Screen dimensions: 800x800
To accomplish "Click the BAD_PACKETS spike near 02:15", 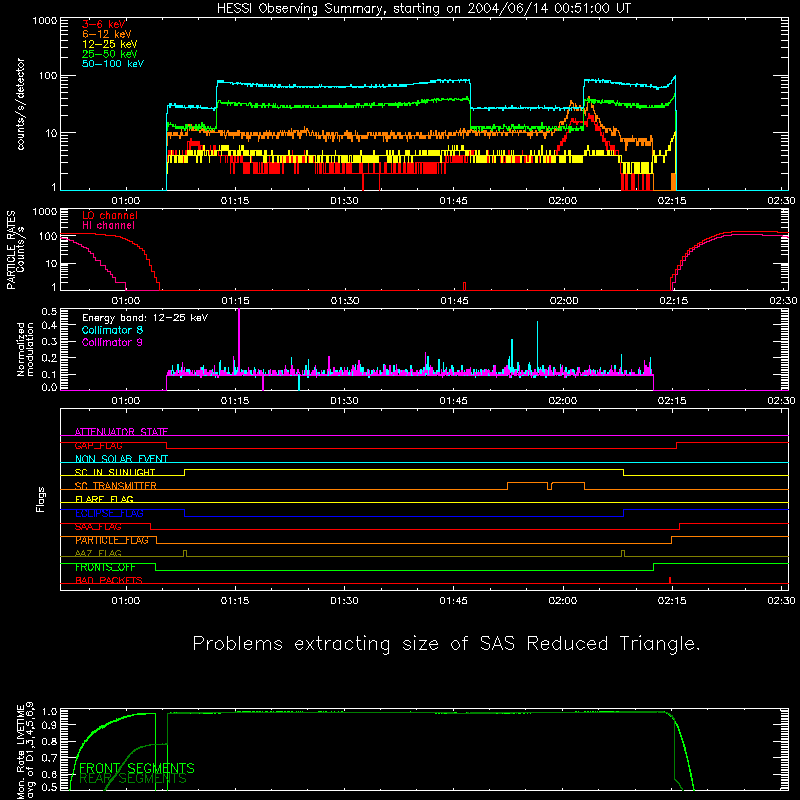I will coord(670,580).
